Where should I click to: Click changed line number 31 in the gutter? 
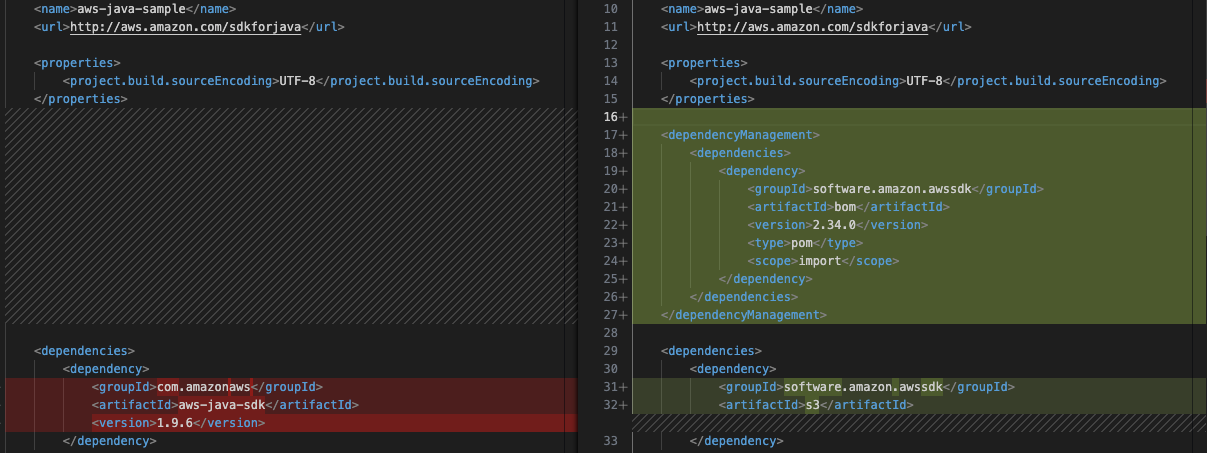tap(611, 387)
